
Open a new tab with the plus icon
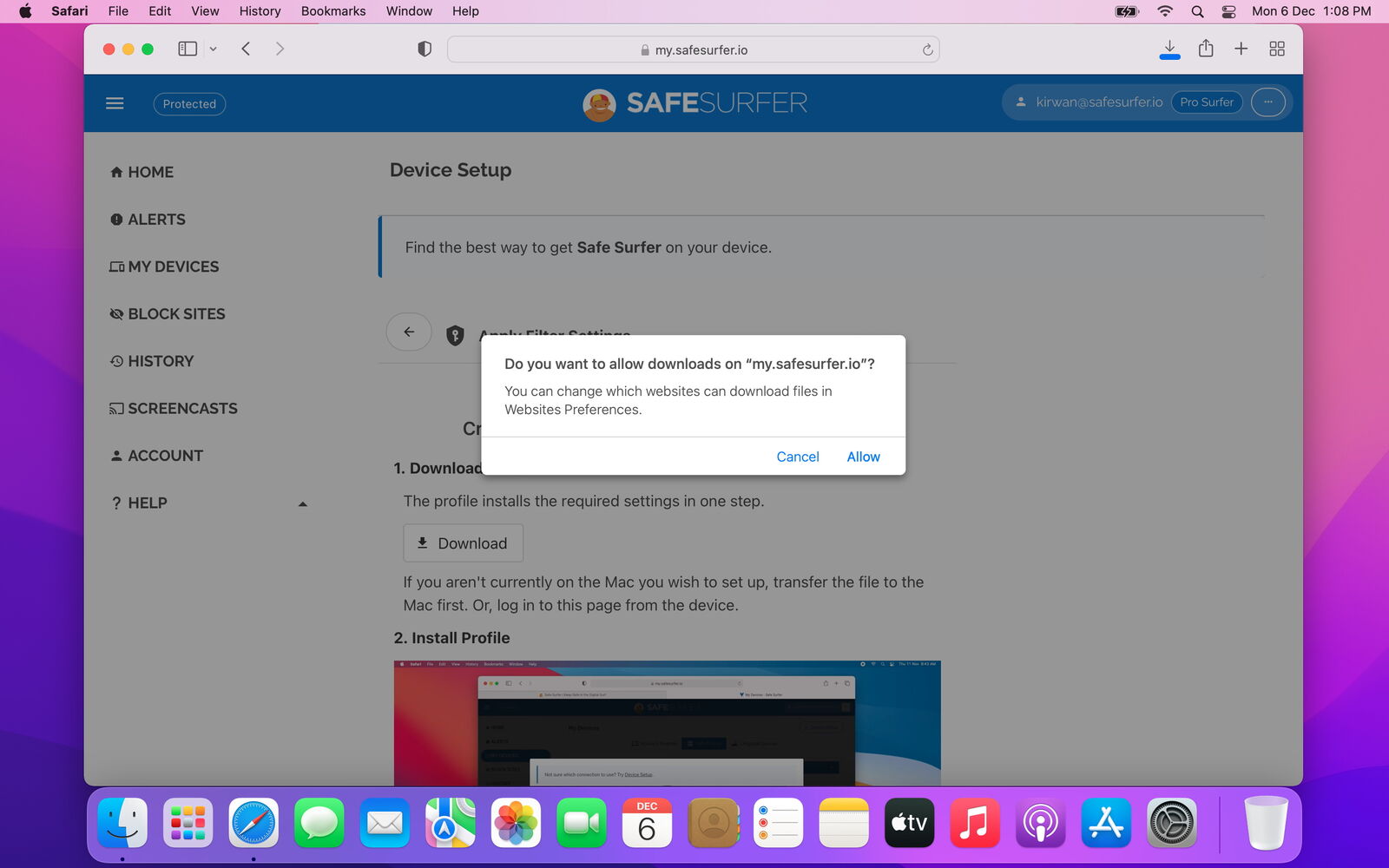1241,49
